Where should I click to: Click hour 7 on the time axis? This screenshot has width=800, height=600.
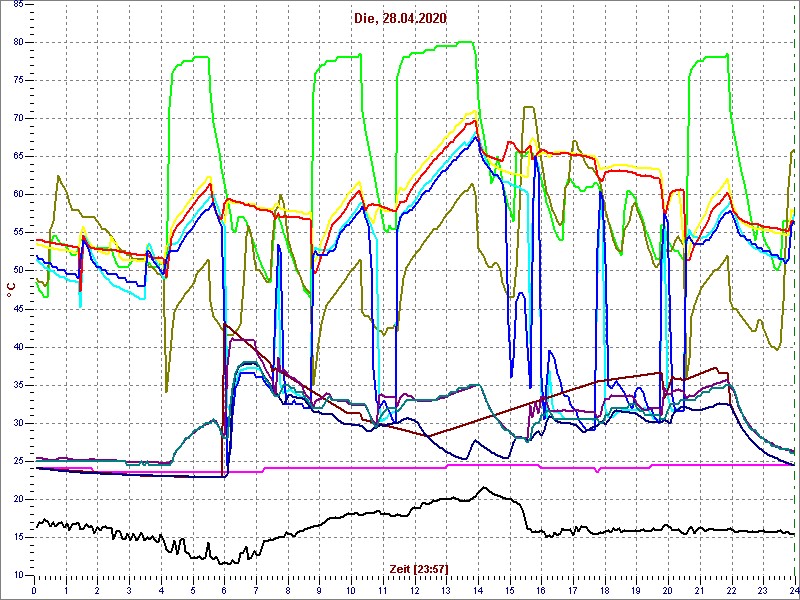(256, 590)
